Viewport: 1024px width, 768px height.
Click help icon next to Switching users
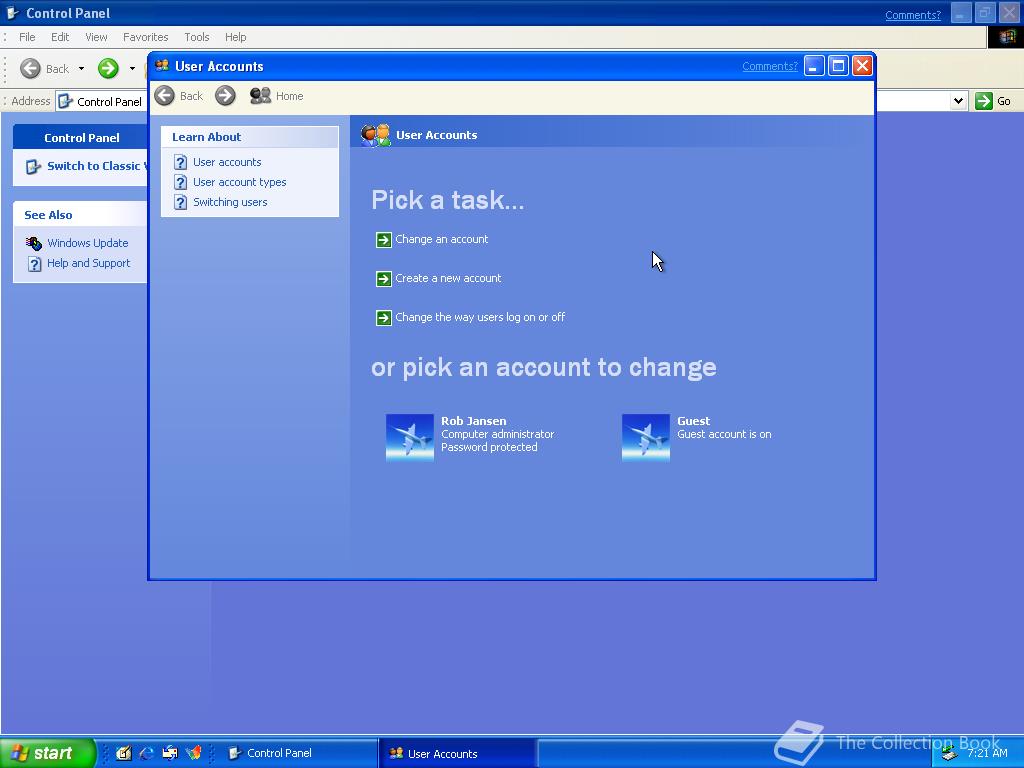point(181,202)
